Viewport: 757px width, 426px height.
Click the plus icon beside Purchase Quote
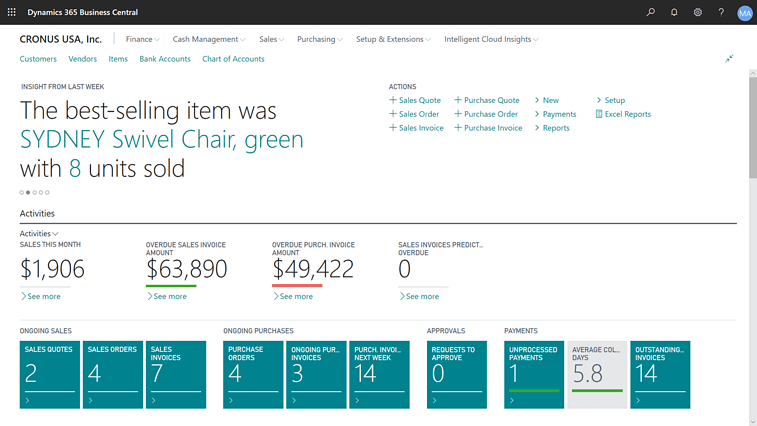pos(458,100)
